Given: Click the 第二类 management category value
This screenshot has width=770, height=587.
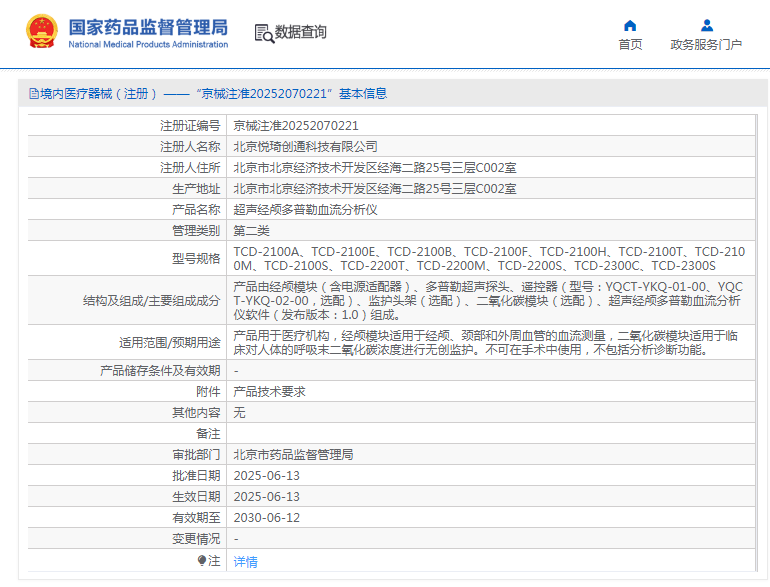Looking at the screenshot, I should pyautogui.click(x=252, y=230).
